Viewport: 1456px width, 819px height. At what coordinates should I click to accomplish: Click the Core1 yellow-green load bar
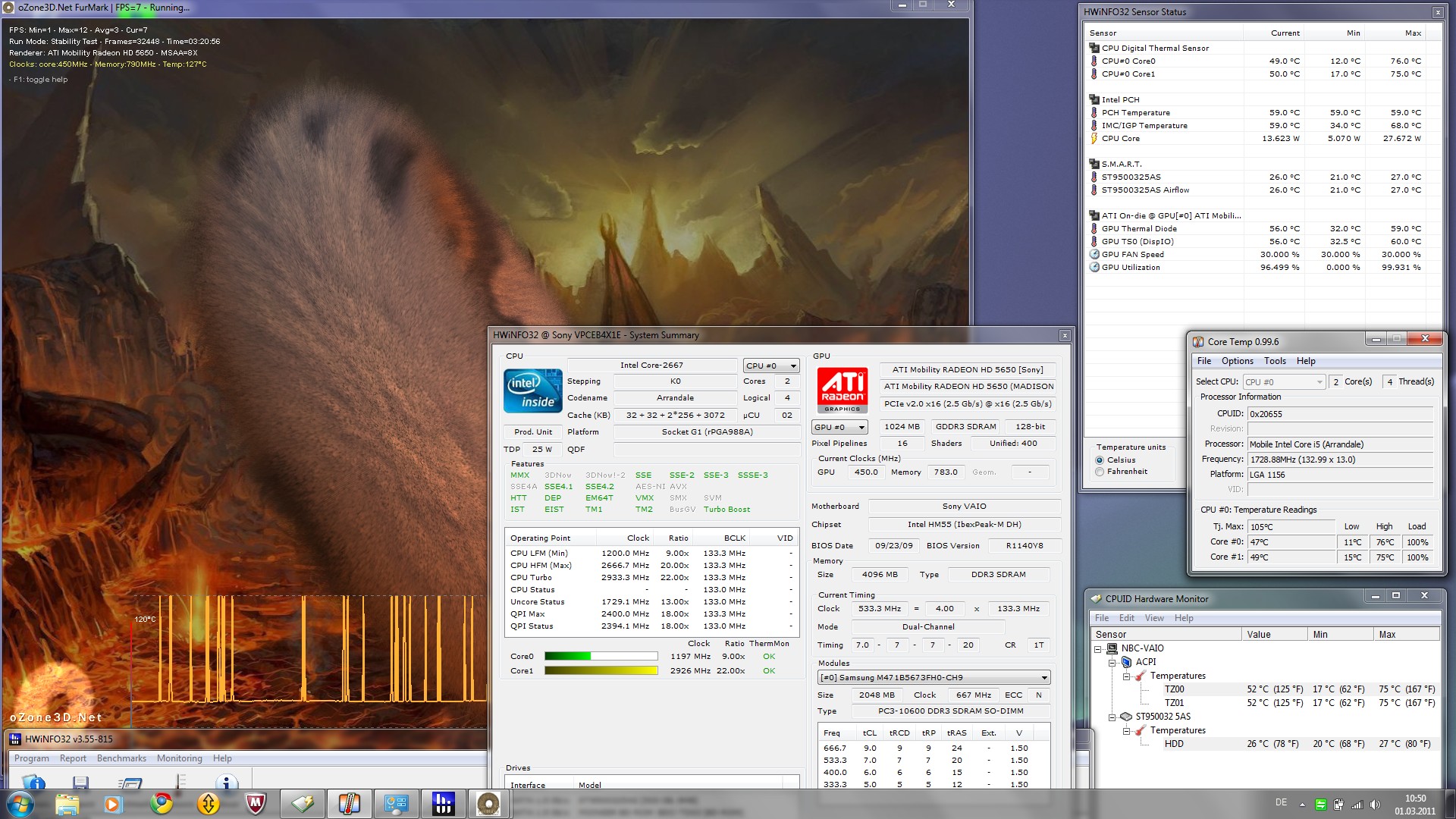(x=601, y=671)
